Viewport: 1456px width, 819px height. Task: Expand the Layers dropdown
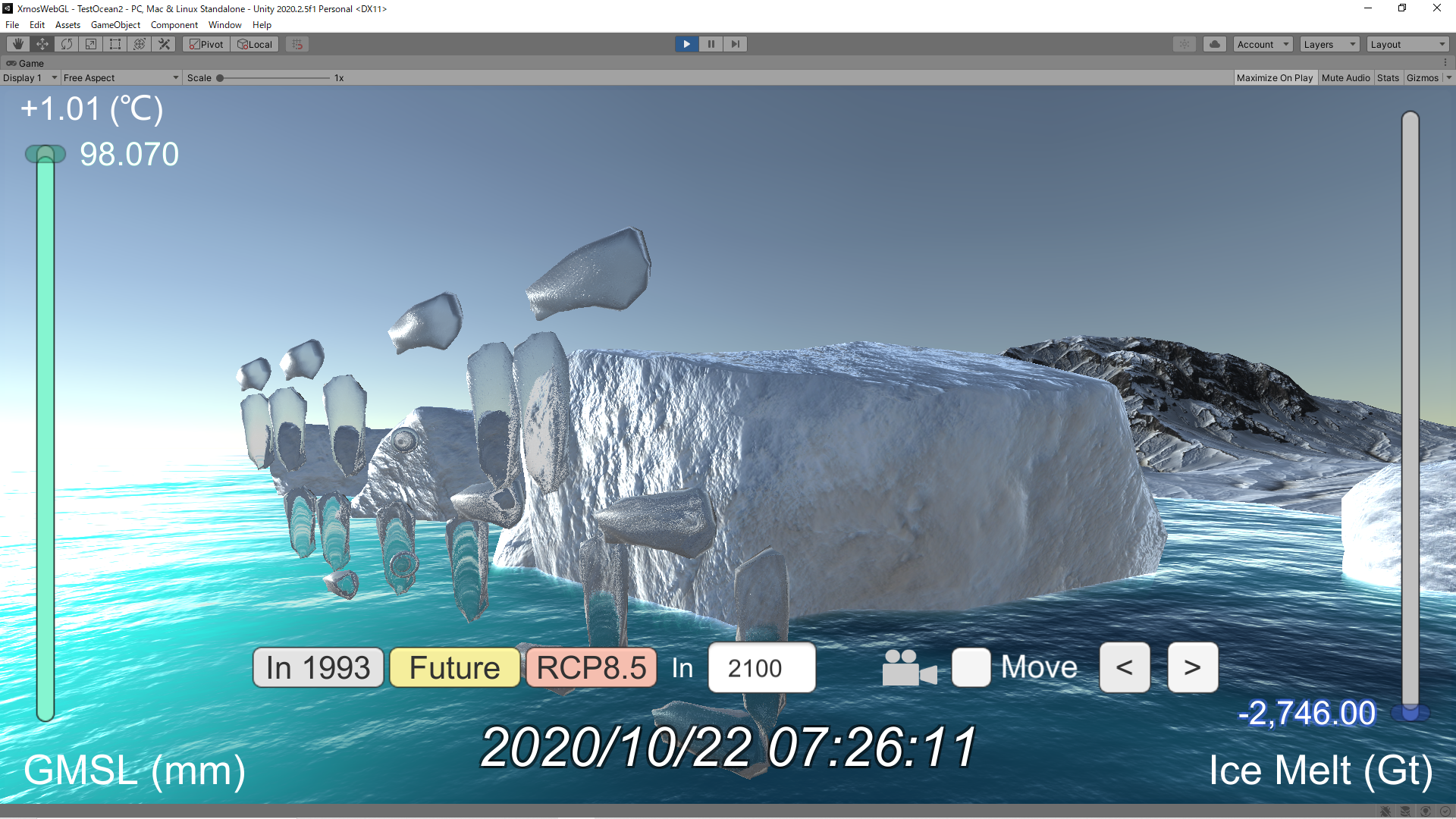tap(1329, 44)
